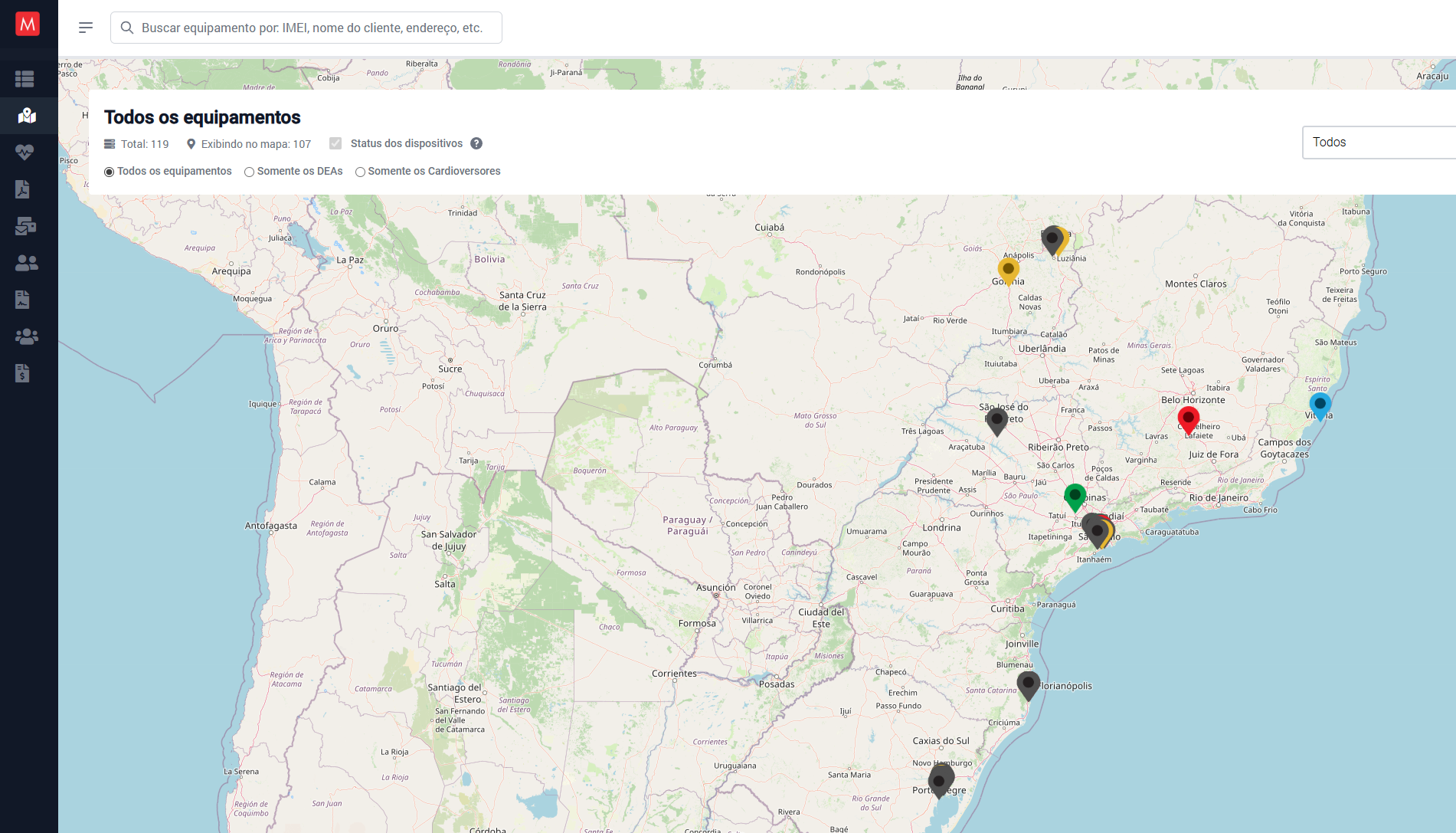The image size is (1456, 833).
Task: Open the PDF documents section
Action: [x=24, y=189]
